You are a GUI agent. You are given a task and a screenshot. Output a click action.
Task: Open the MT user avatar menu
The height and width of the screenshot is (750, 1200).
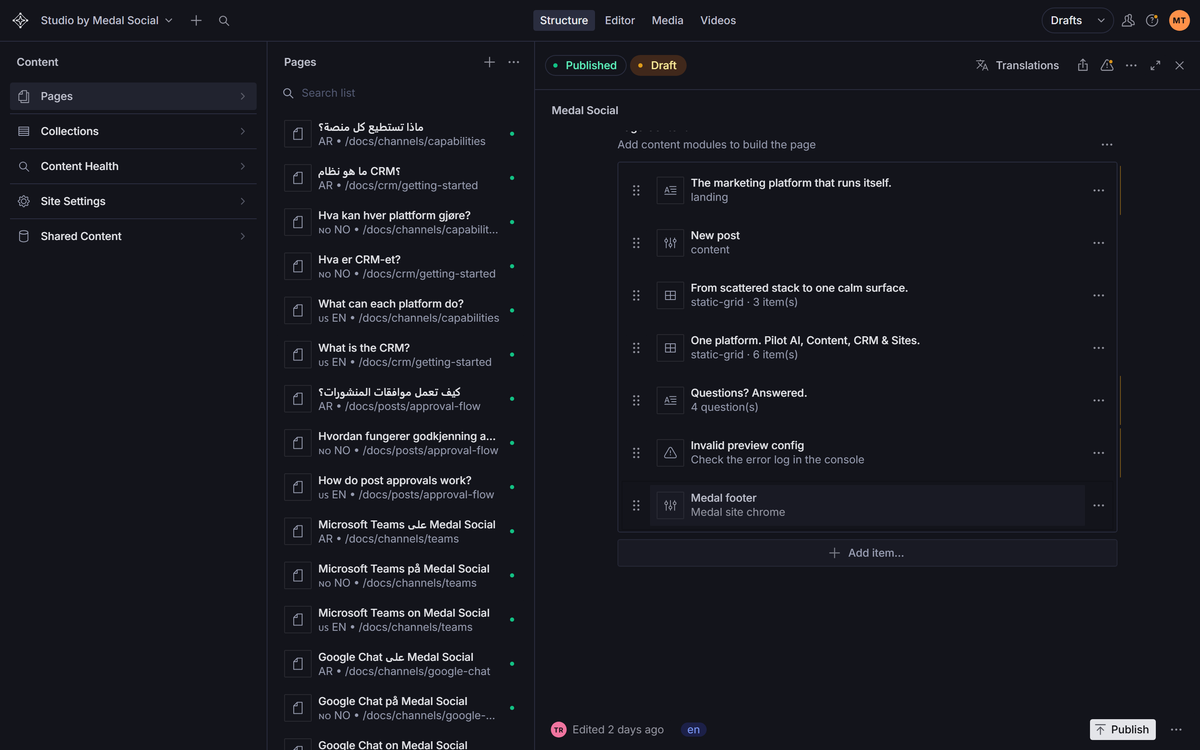click(1179, 20)
